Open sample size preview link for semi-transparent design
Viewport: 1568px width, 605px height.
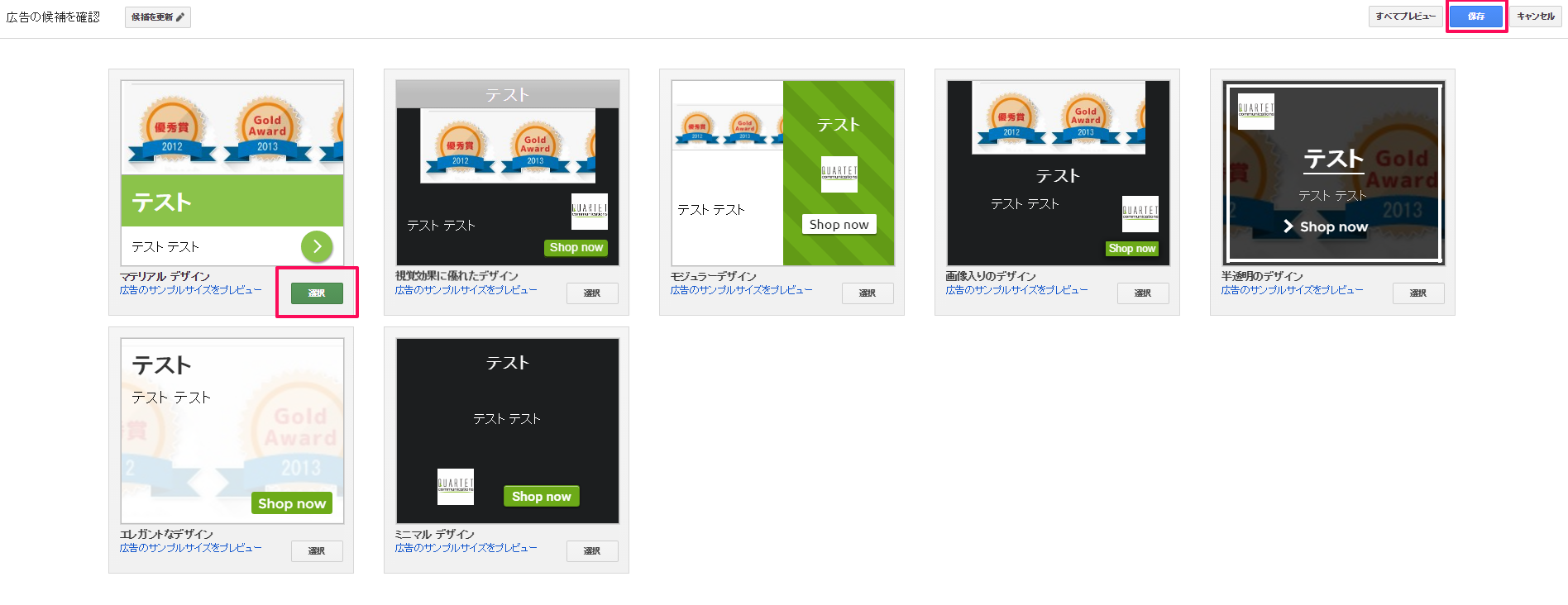point(1292,290)
